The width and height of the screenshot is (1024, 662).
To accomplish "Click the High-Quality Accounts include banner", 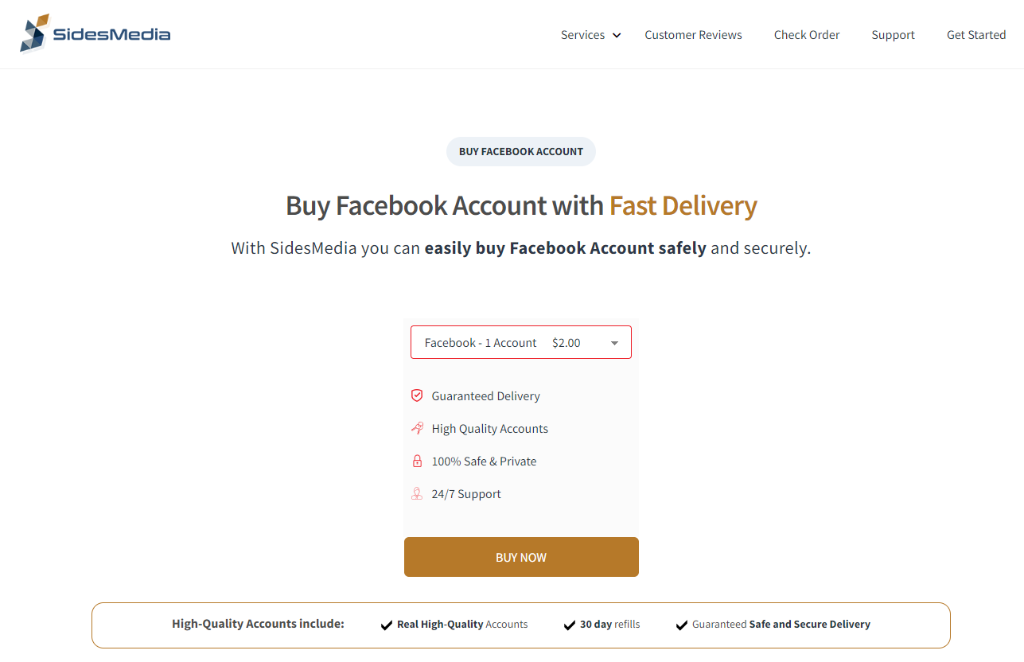I will point(521,625).
